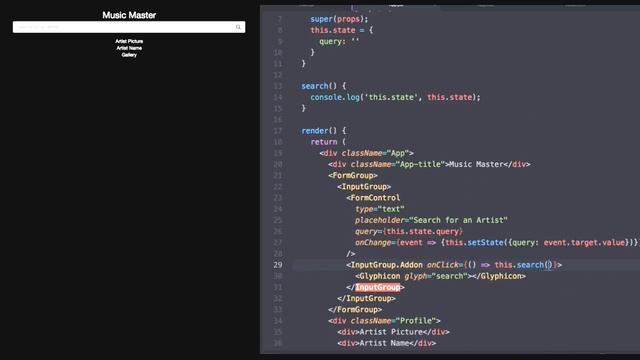This screenshot has height=360, width=640.
Task: Click the <FormControl tag line
Action: pos(373,198)
